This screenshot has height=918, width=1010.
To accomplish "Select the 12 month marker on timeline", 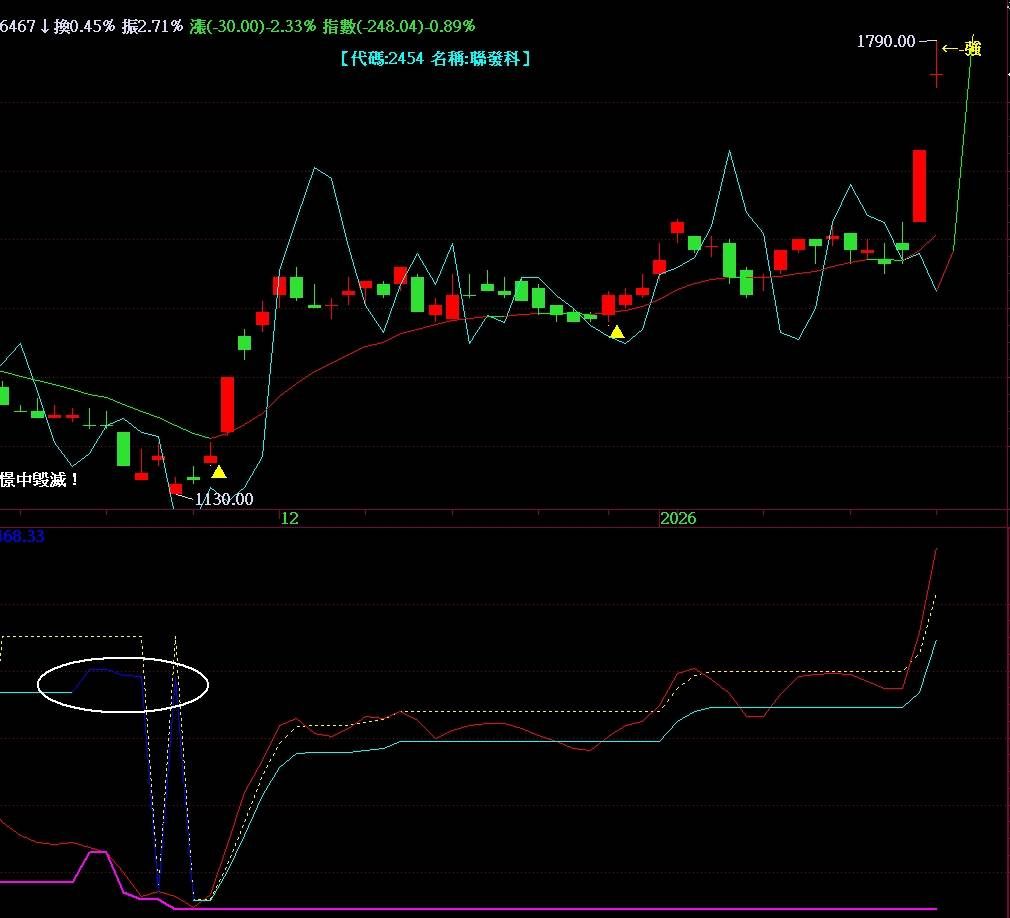I will (x=289, y=518).
